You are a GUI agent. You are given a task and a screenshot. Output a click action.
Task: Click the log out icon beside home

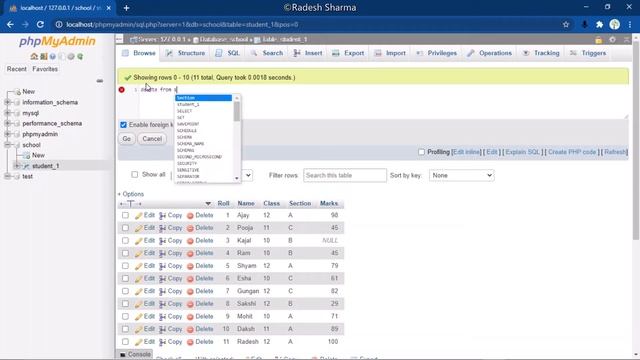click(43, 56)
